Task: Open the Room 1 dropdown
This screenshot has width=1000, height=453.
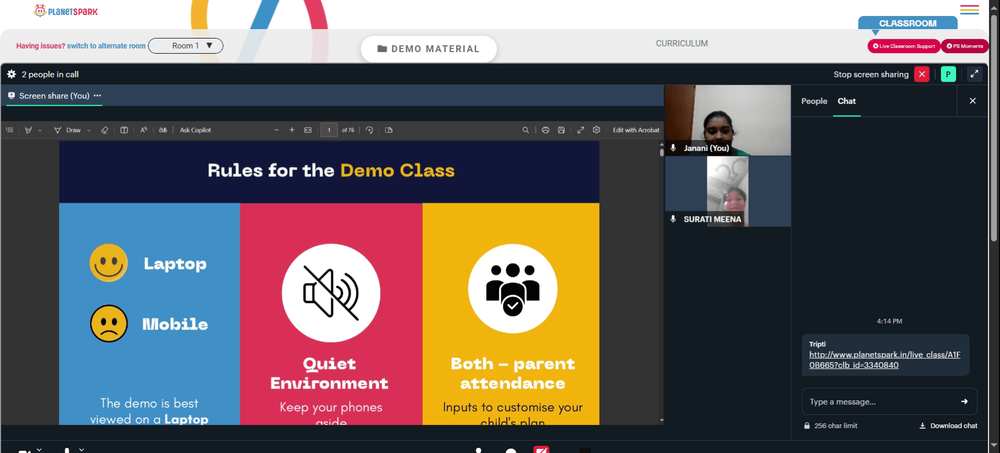Action: [186, 46]
